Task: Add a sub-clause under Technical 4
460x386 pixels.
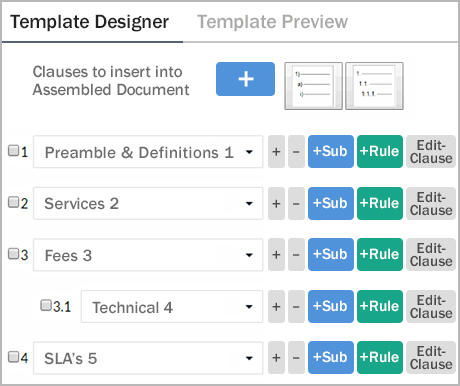Action: tap(331, 306)
